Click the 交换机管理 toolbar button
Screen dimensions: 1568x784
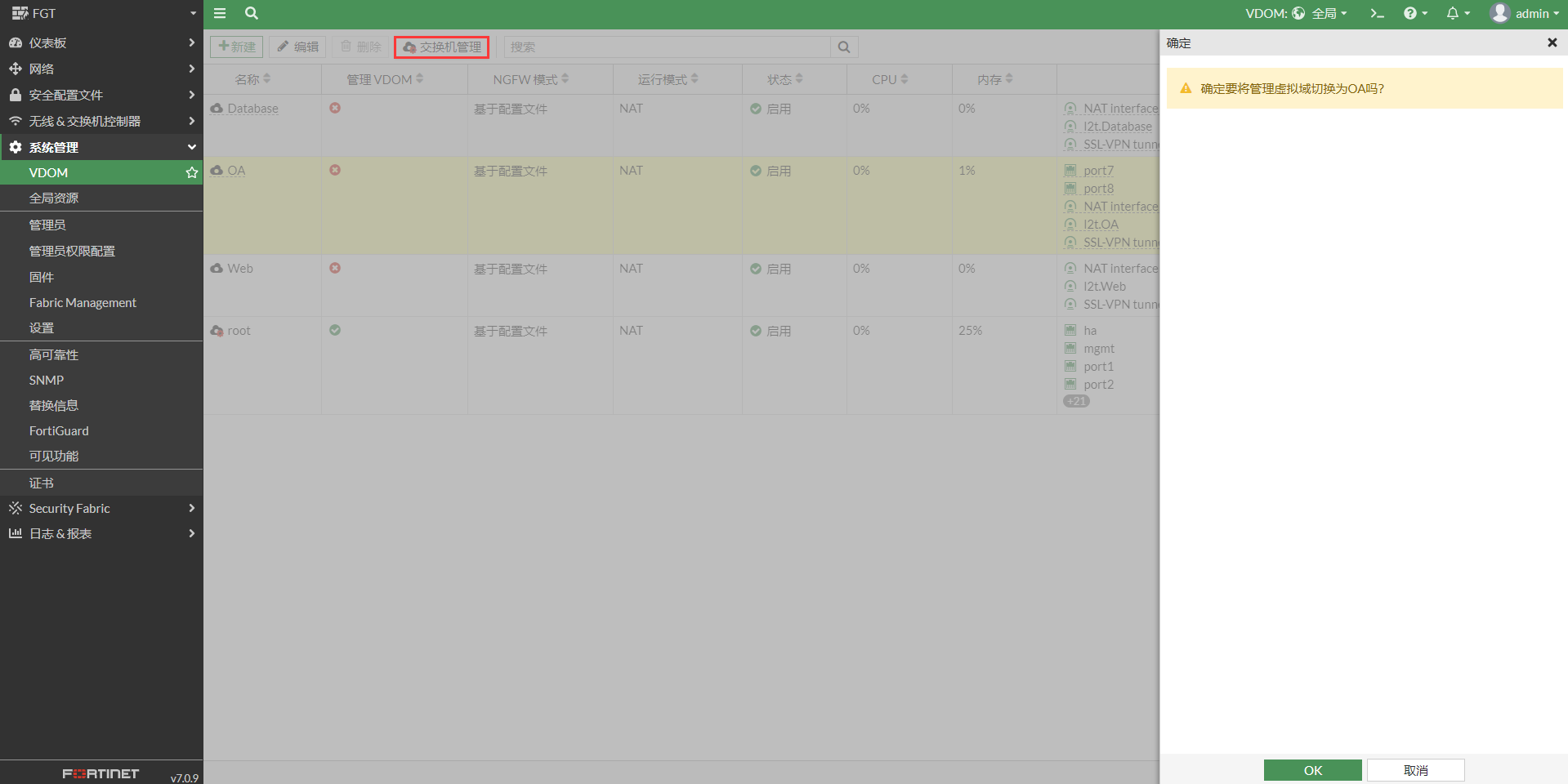[x=441, y=47]
